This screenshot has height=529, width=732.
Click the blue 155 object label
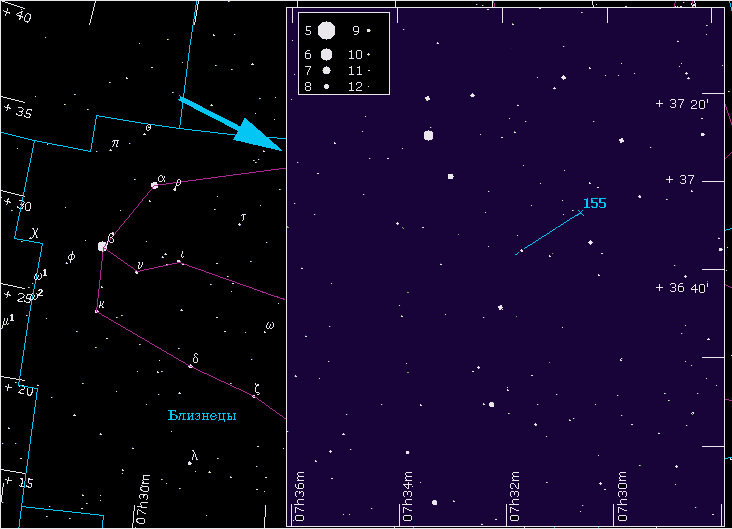tap(594, 203)
